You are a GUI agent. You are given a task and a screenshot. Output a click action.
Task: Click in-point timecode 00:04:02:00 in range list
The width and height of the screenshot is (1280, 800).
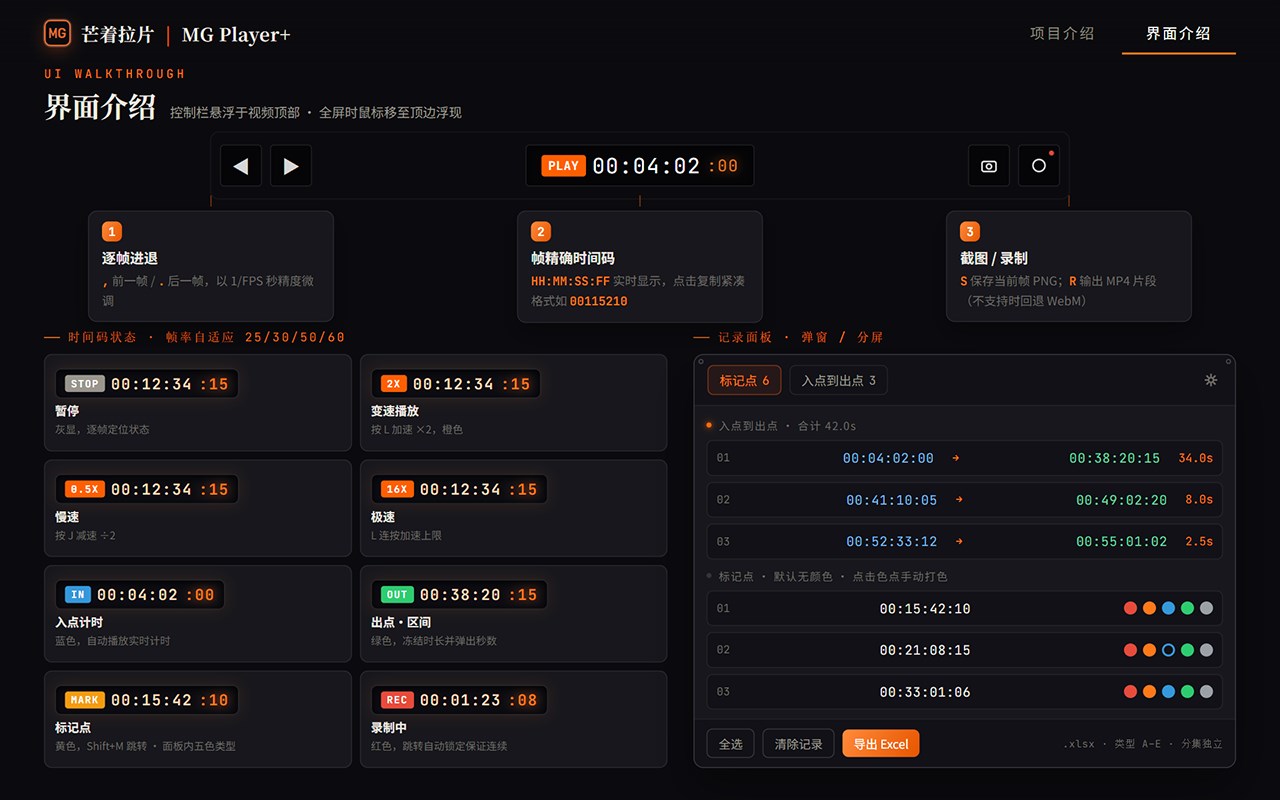point(888,458)
